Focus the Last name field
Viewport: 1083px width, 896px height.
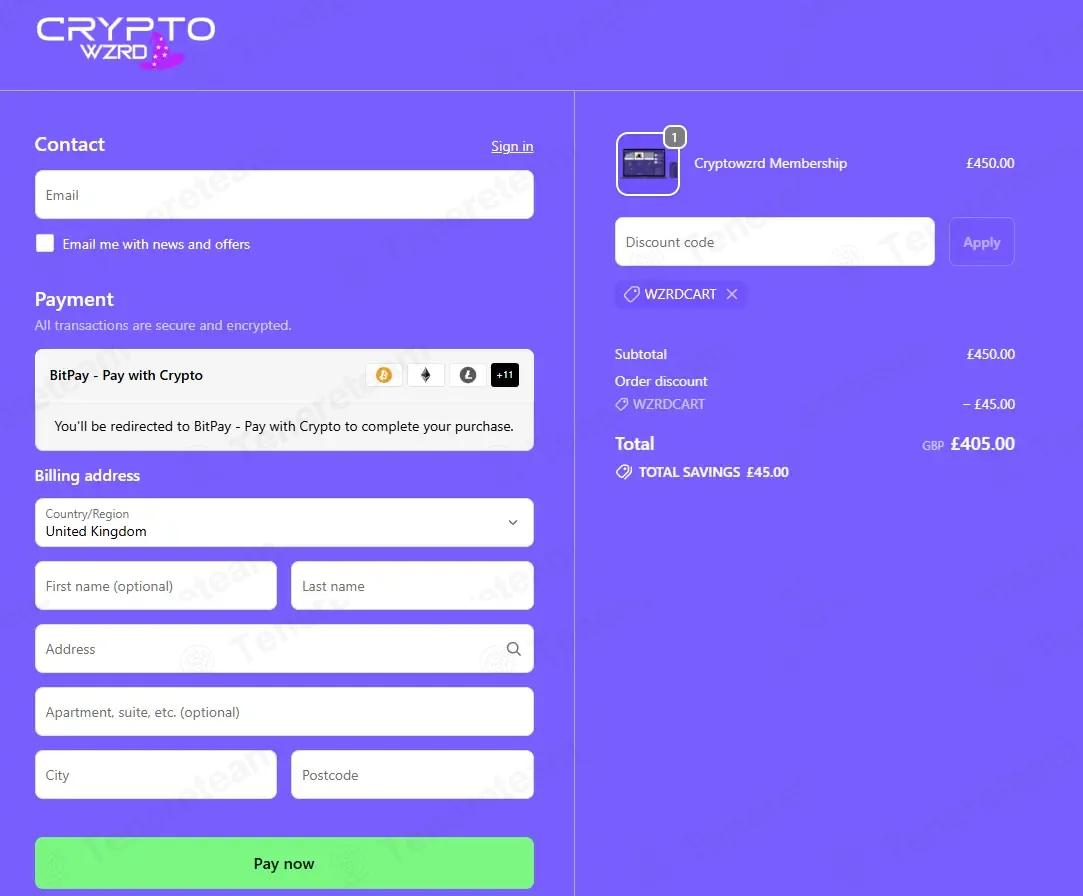[x=412, y=586]
